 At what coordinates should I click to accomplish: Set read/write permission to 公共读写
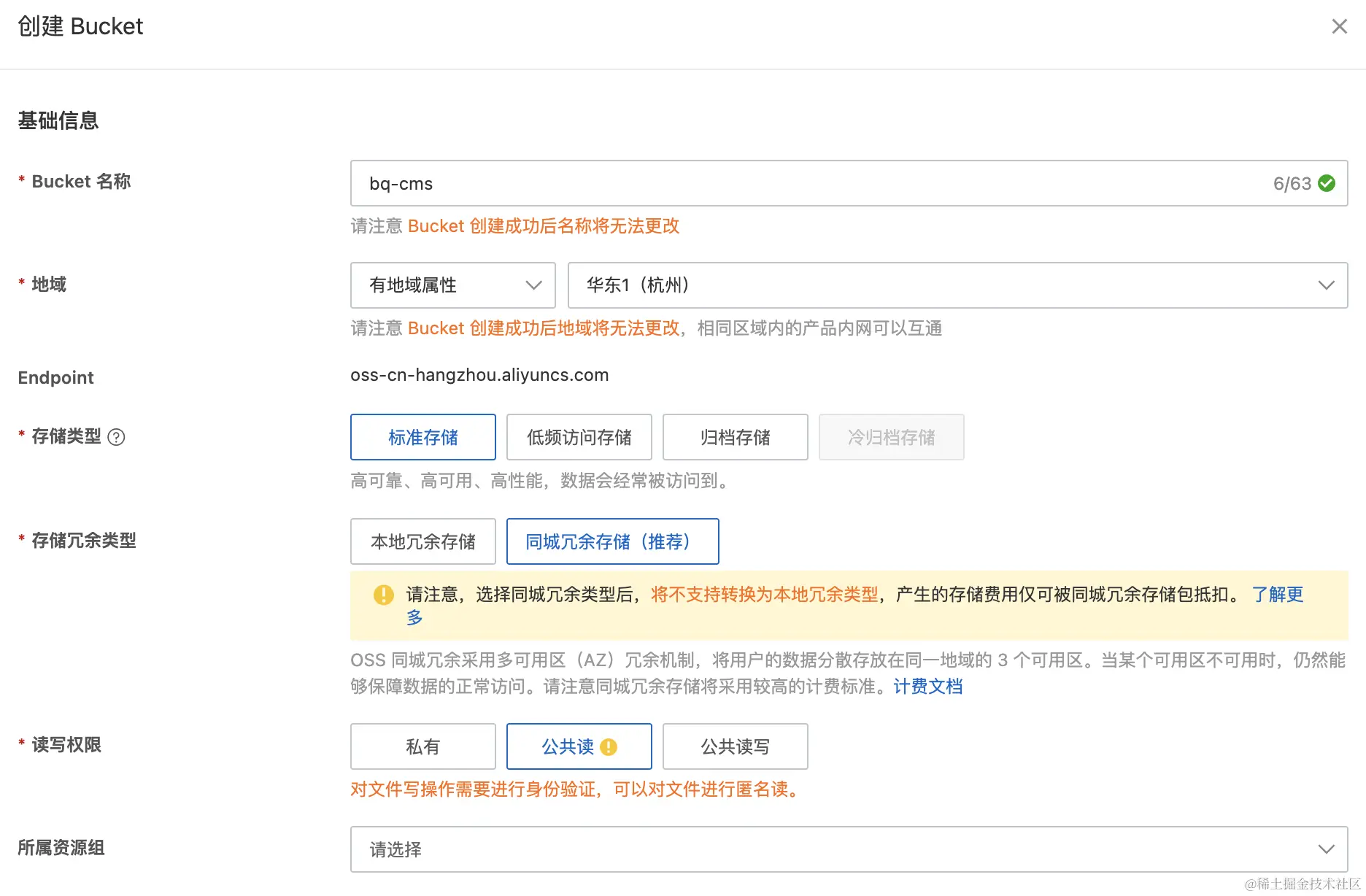(735, 746)
